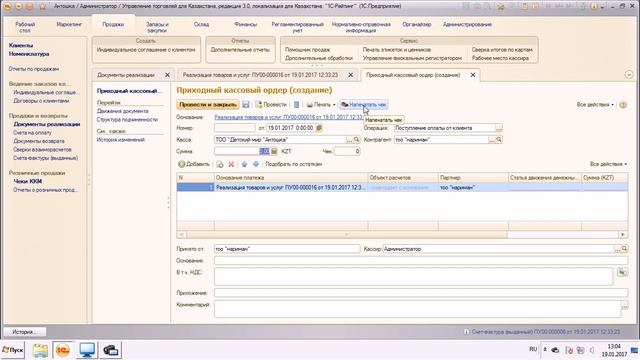Open the Рабочий стол section
640x360 pixels.
25,27
